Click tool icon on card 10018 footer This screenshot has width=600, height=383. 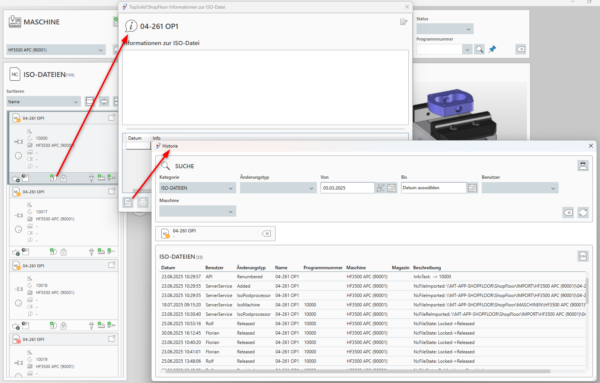(x=91, y=326)
